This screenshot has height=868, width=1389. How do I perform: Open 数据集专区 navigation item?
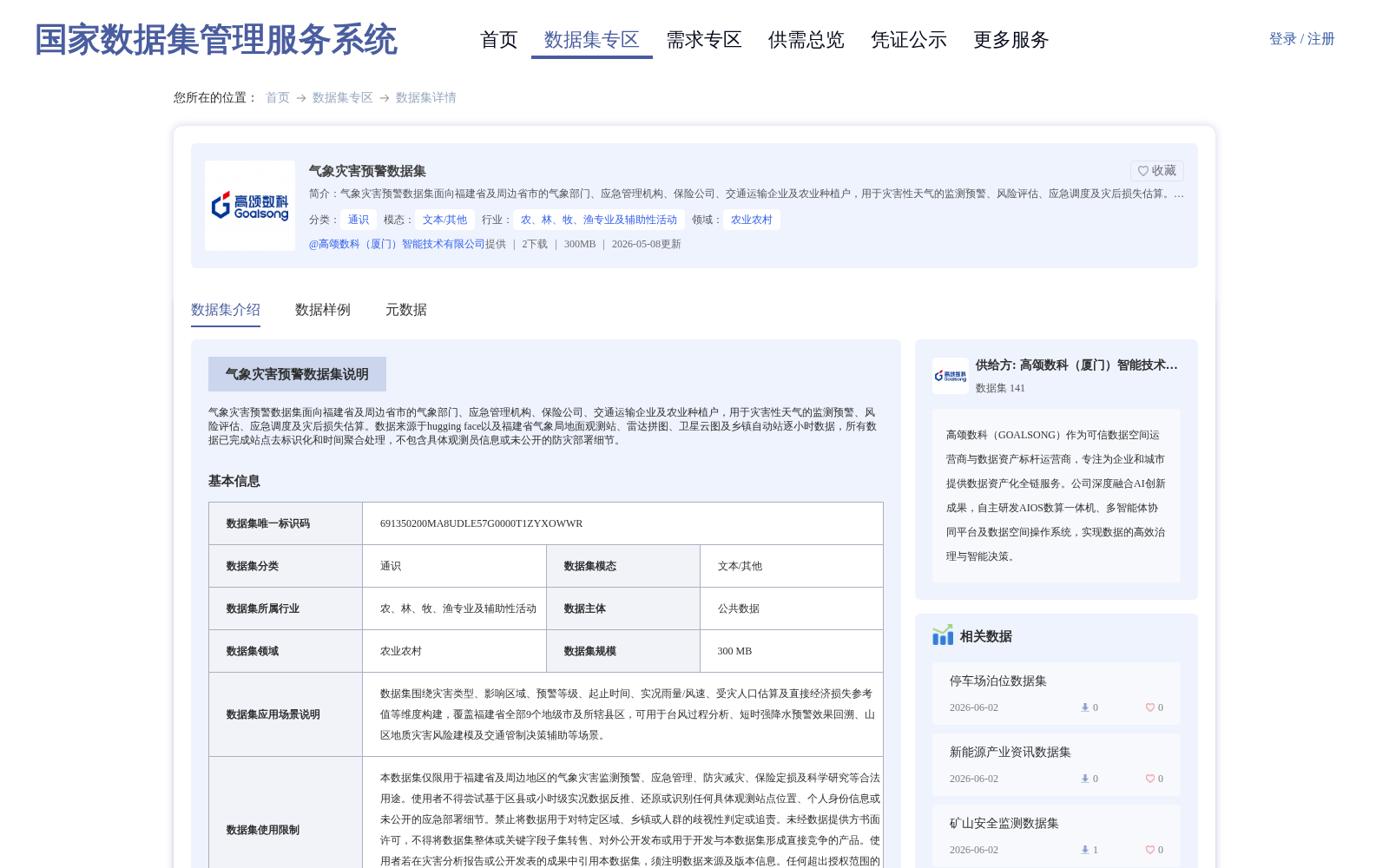(592, 40)
